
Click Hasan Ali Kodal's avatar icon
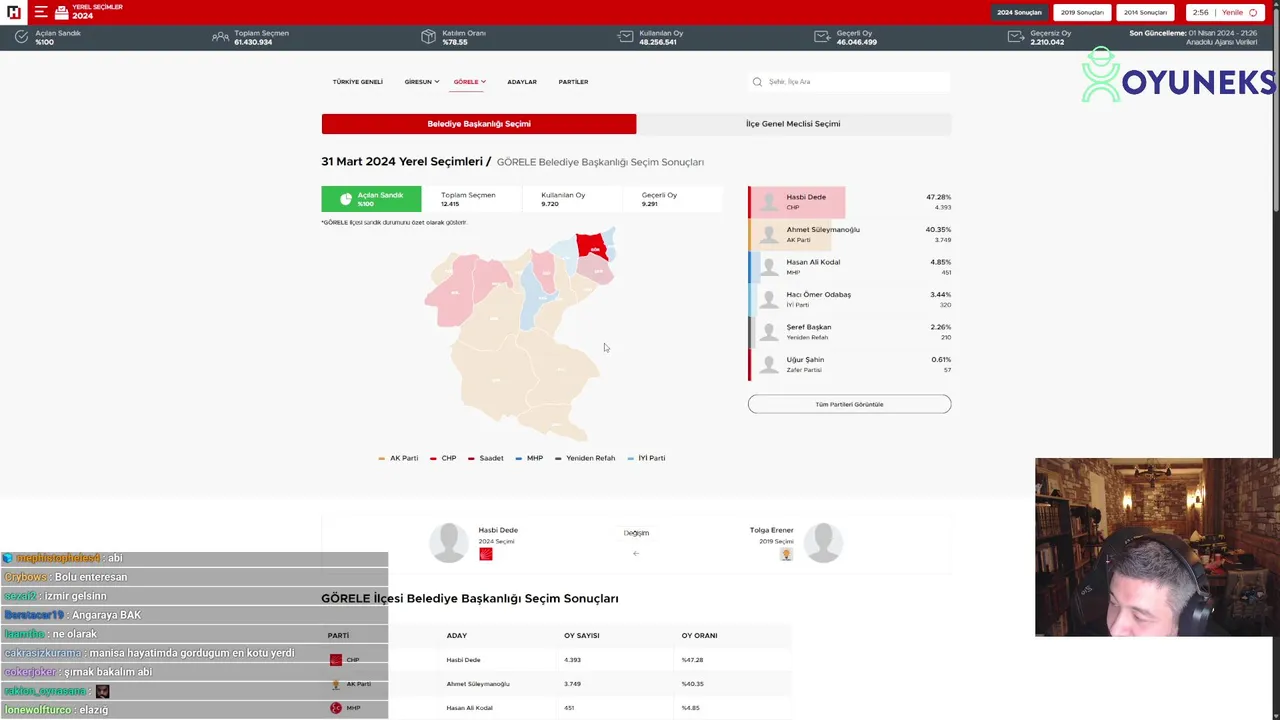pos(769,267)
